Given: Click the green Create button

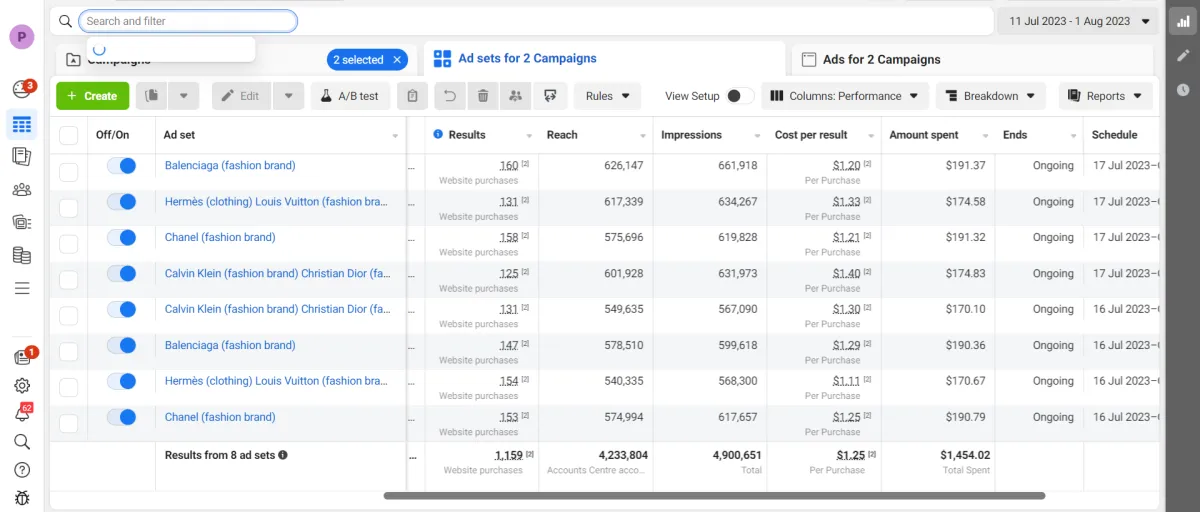Looking at the screenshot, I should coord(93,96).
